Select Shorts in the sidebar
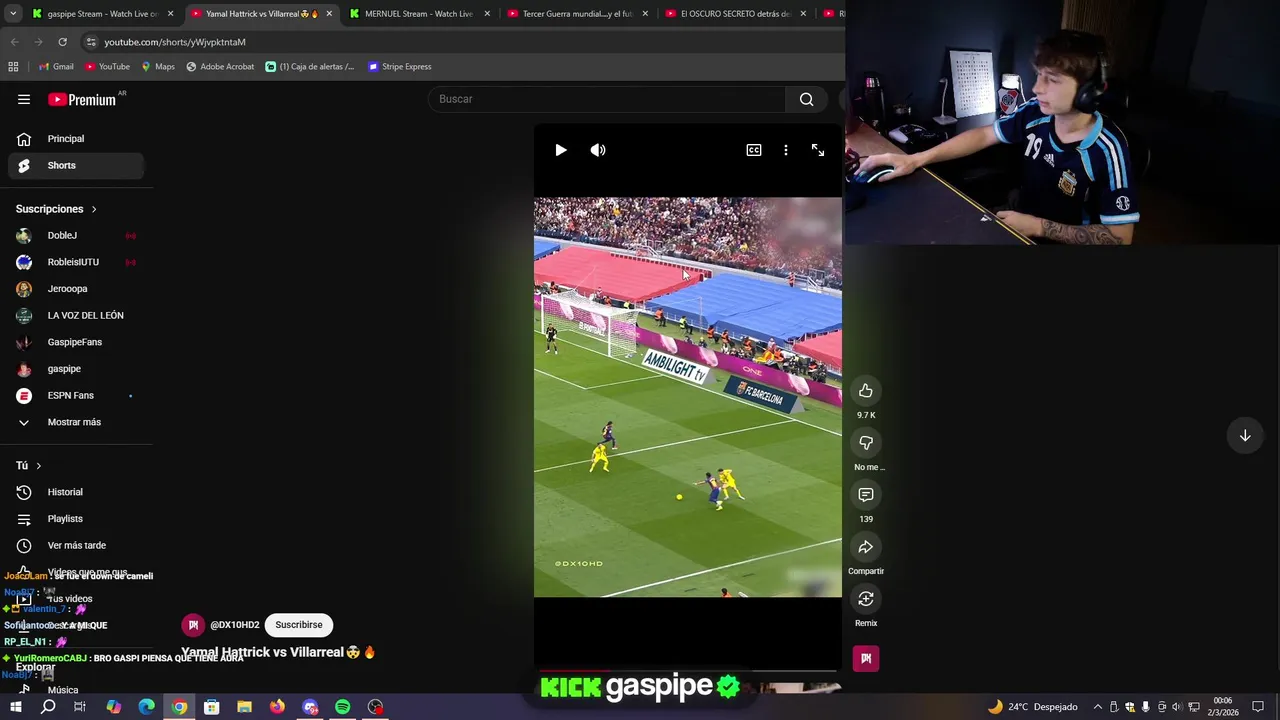Image resolution: width=1280 pixels, height=720 pixels. pos(76,165)
